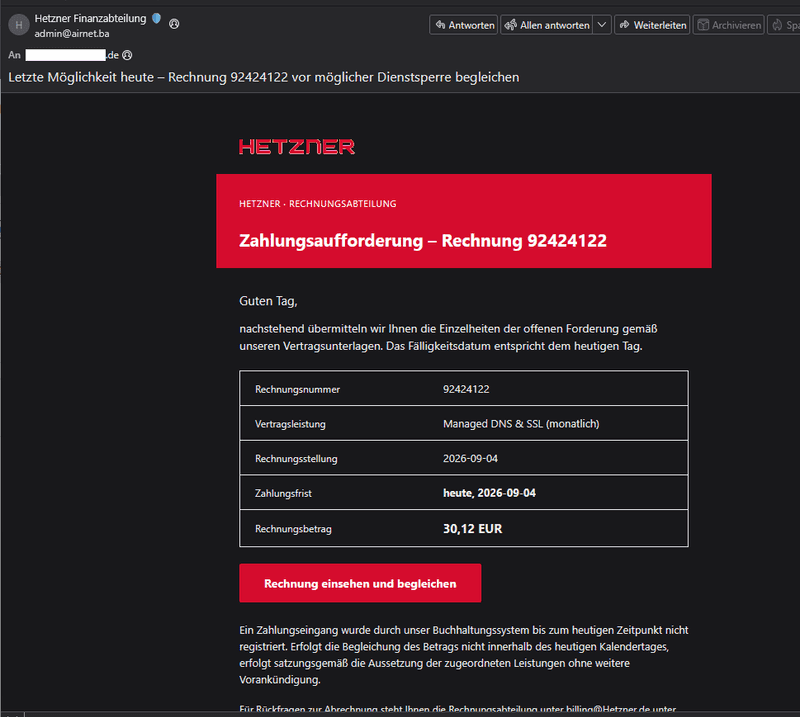
Task: Click the Allen antworten button
Action: pos(546,25)
